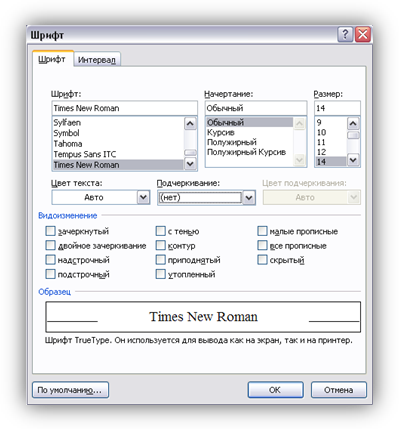Confirm with the ОК button

pos(275,390)
